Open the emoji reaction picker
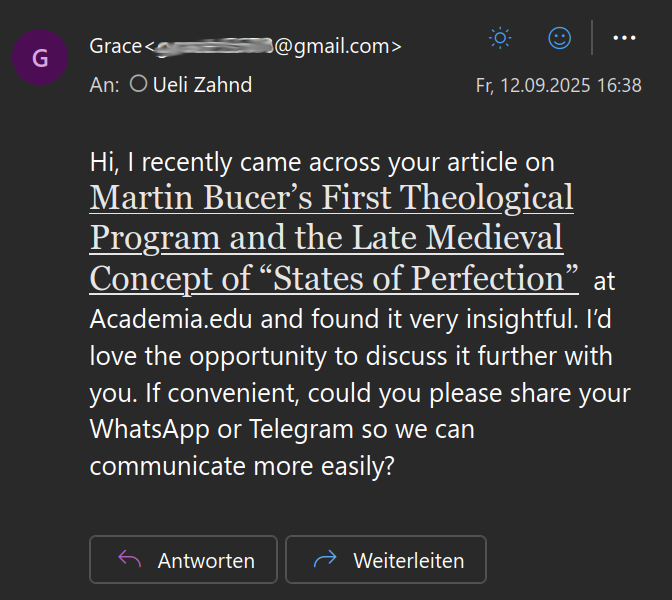The width and height of the screenshot is (672, 600). coord(560,39)
